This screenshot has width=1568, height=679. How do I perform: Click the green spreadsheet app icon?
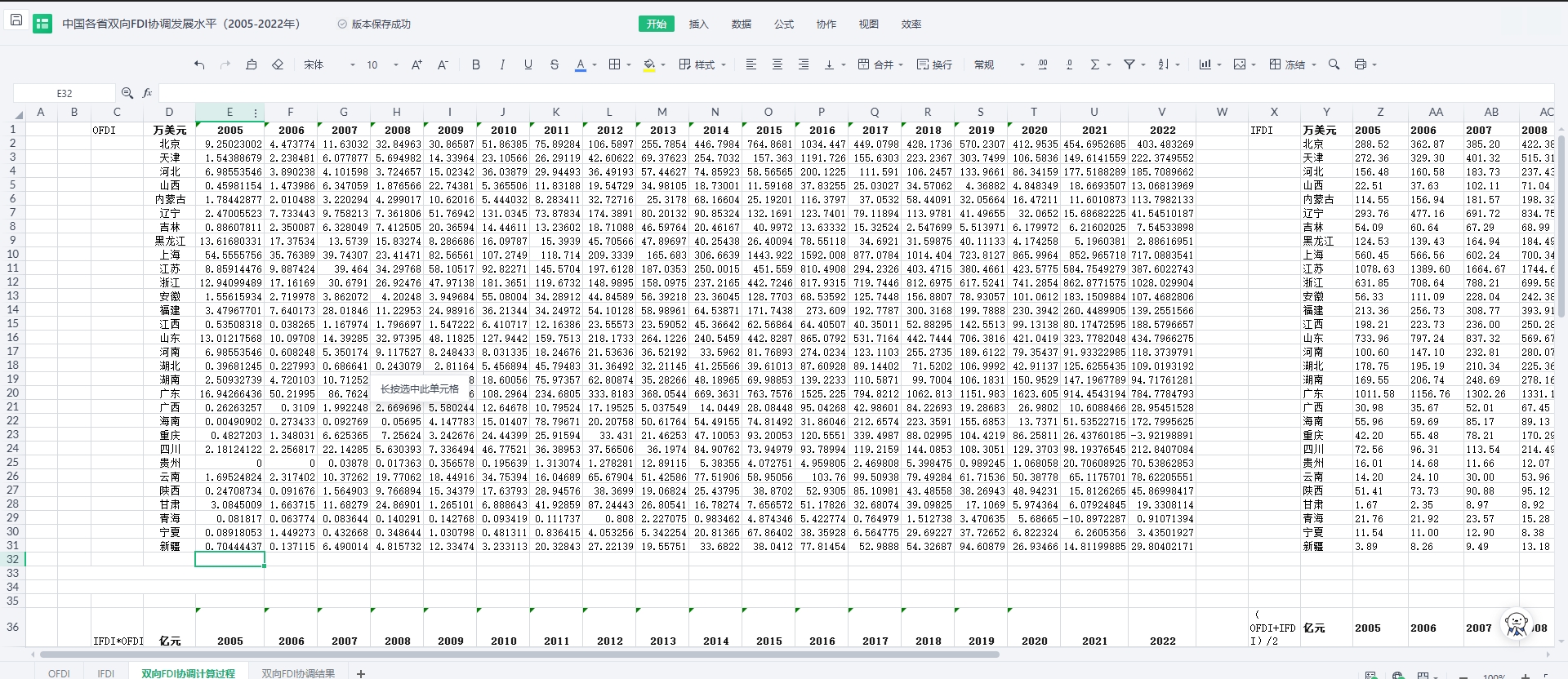pos(42,24)
